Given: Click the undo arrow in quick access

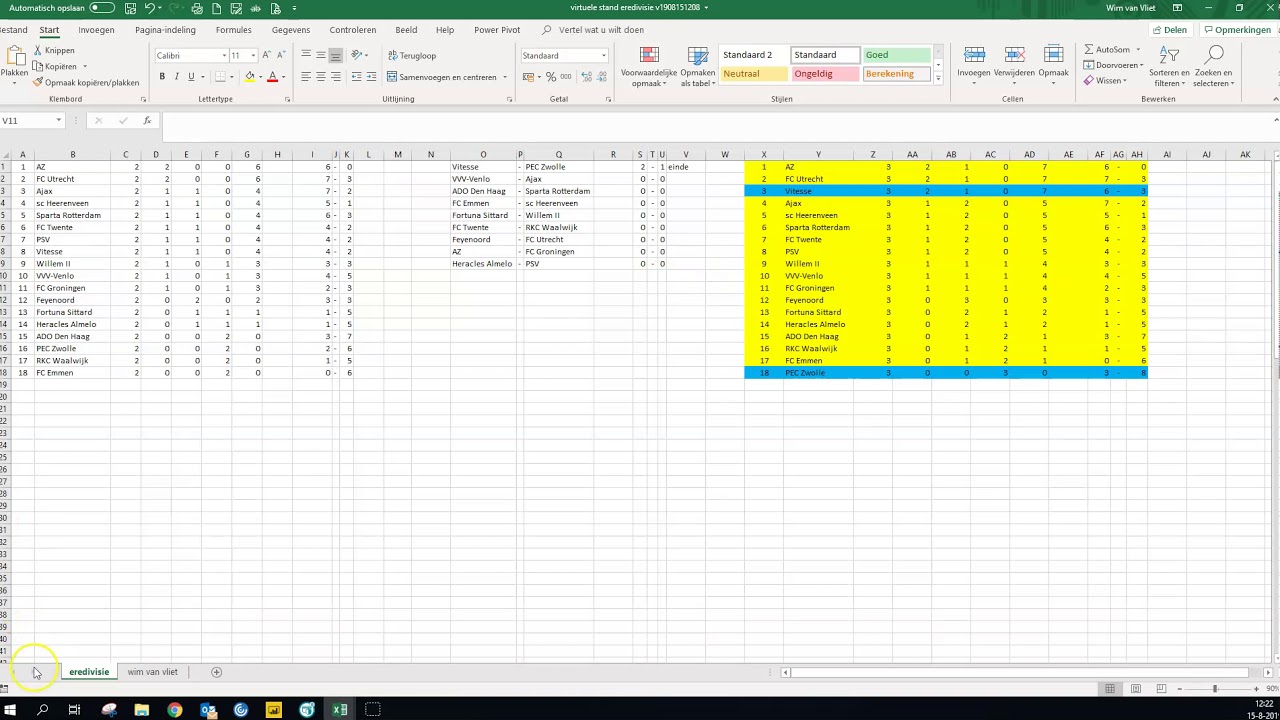Looking at the screenshot, I should click(149, 8).
